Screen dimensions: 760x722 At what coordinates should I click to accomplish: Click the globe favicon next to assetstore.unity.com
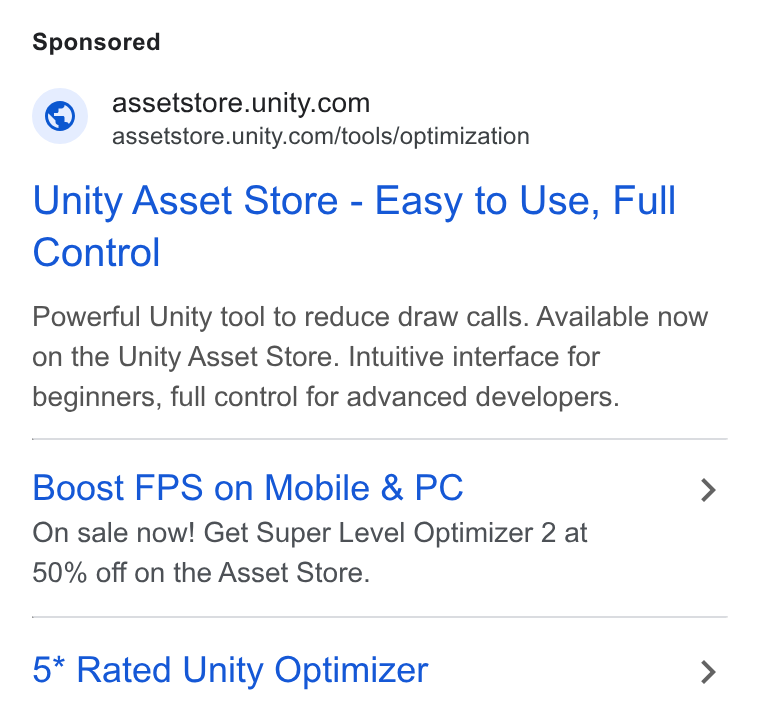point(60,116)
